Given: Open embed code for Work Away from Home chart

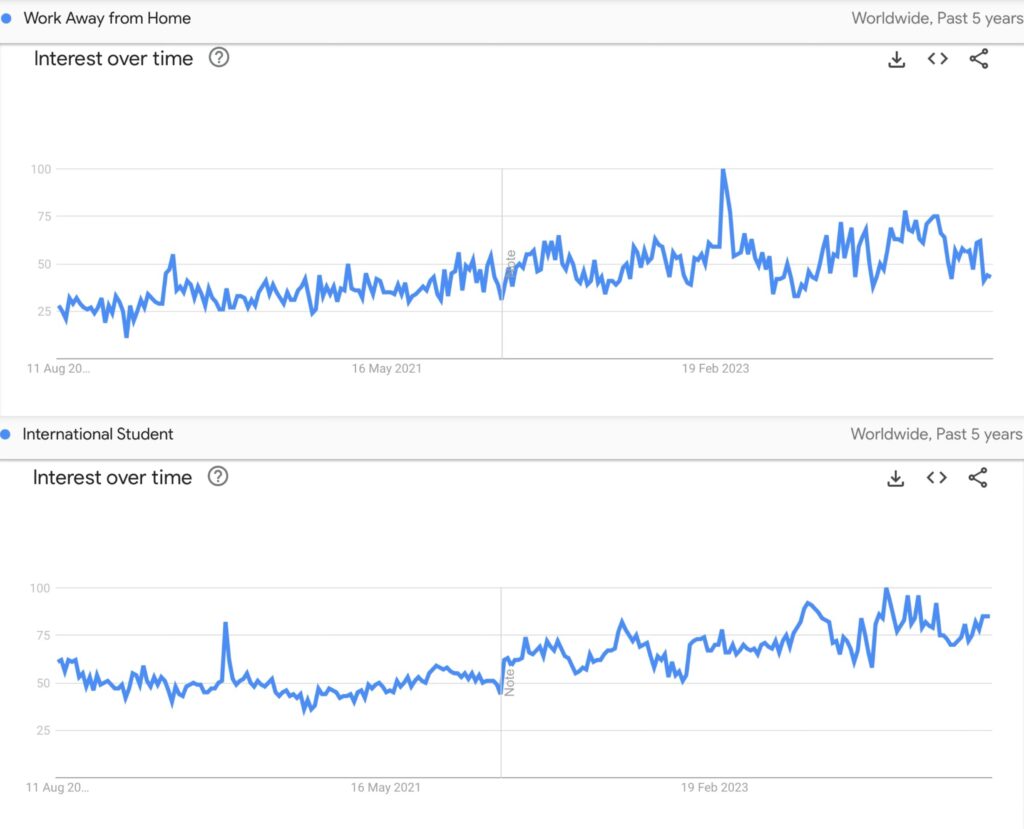Looking at the screenshot, I should pyautogui.click(x=937, y=59).
